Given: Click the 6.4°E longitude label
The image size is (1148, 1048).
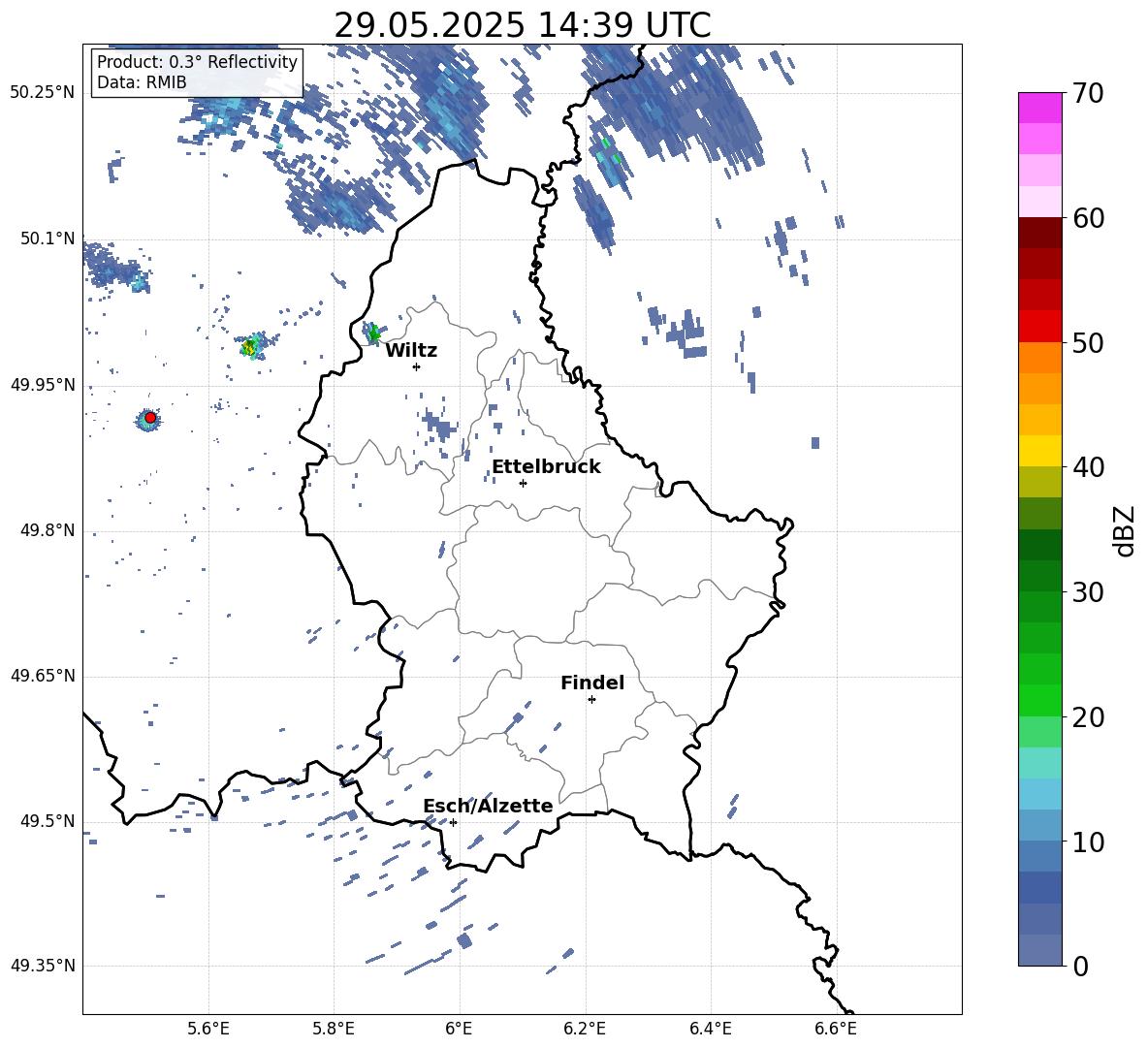Looking at the screenshot, I should tap(710, 1029).
